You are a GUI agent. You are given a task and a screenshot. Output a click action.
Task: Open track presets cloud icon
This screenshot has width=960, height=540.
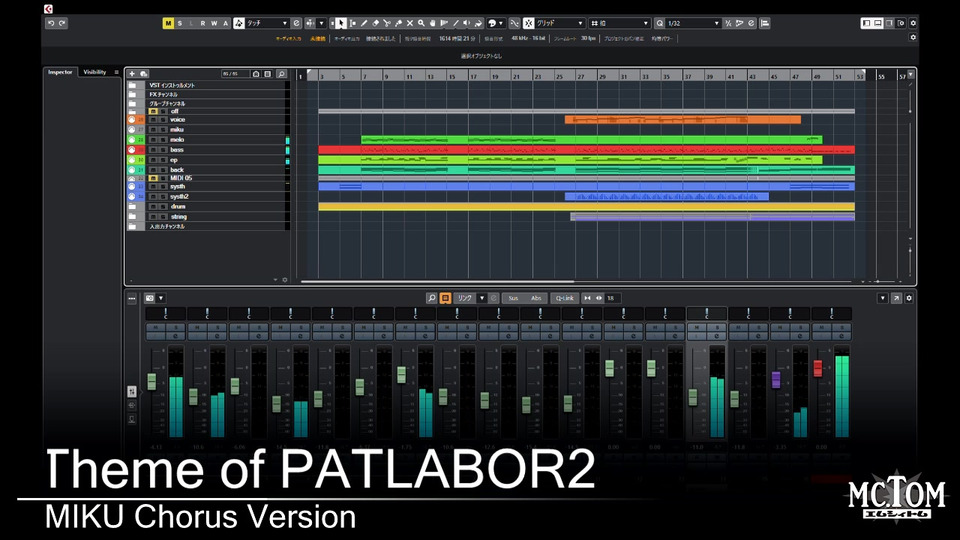point(144,73)
